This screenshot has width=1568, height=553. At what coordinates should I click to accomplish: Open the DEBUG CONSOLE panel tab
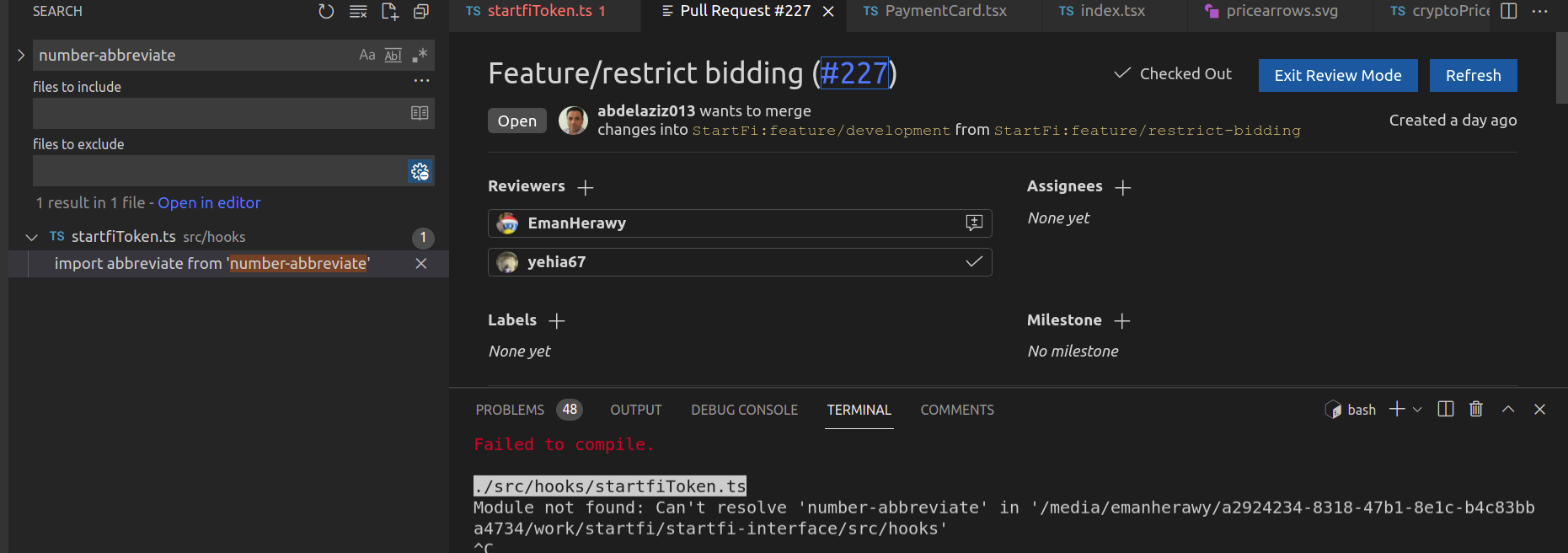click(745, 410)
